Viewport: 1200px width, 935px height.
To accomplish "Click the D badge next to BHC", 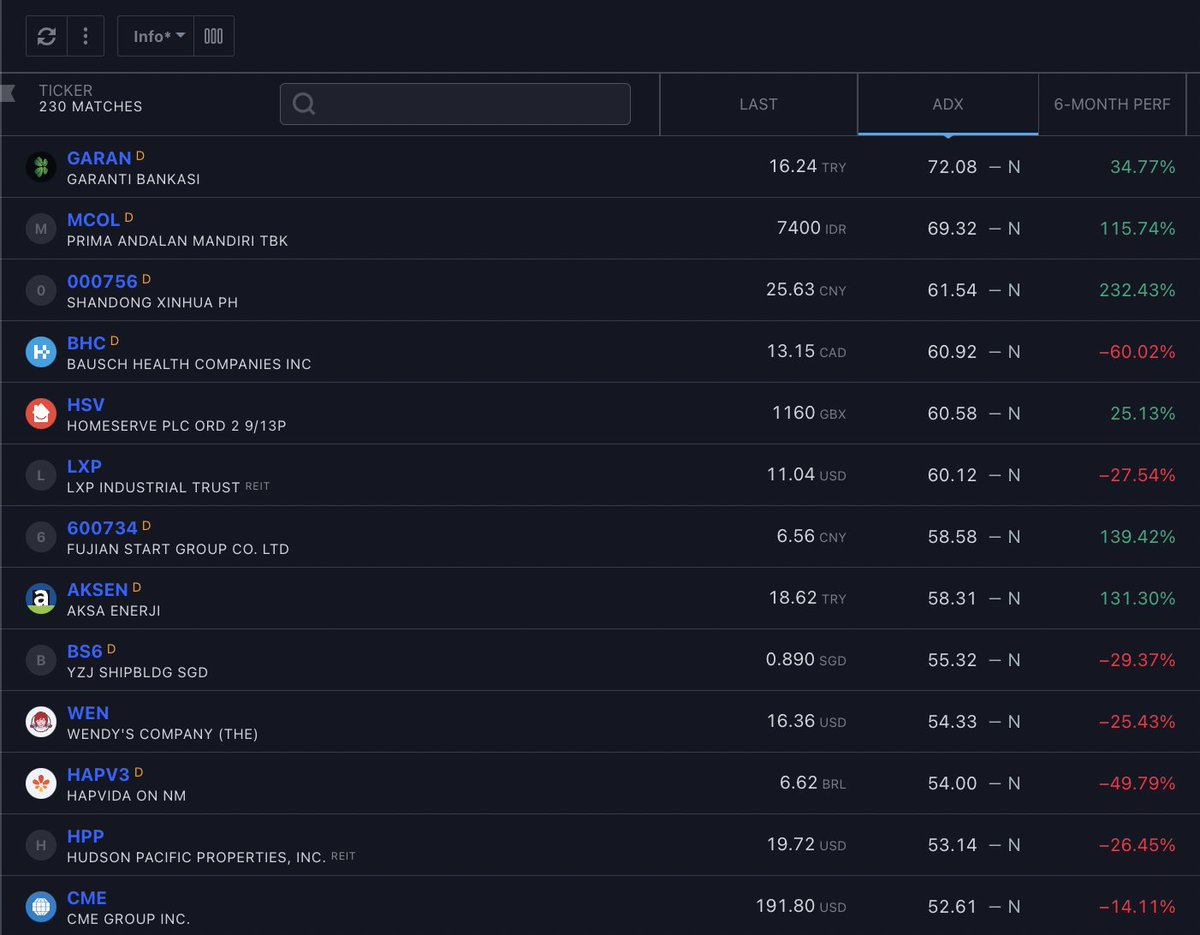I will click(x=114, y=341).
